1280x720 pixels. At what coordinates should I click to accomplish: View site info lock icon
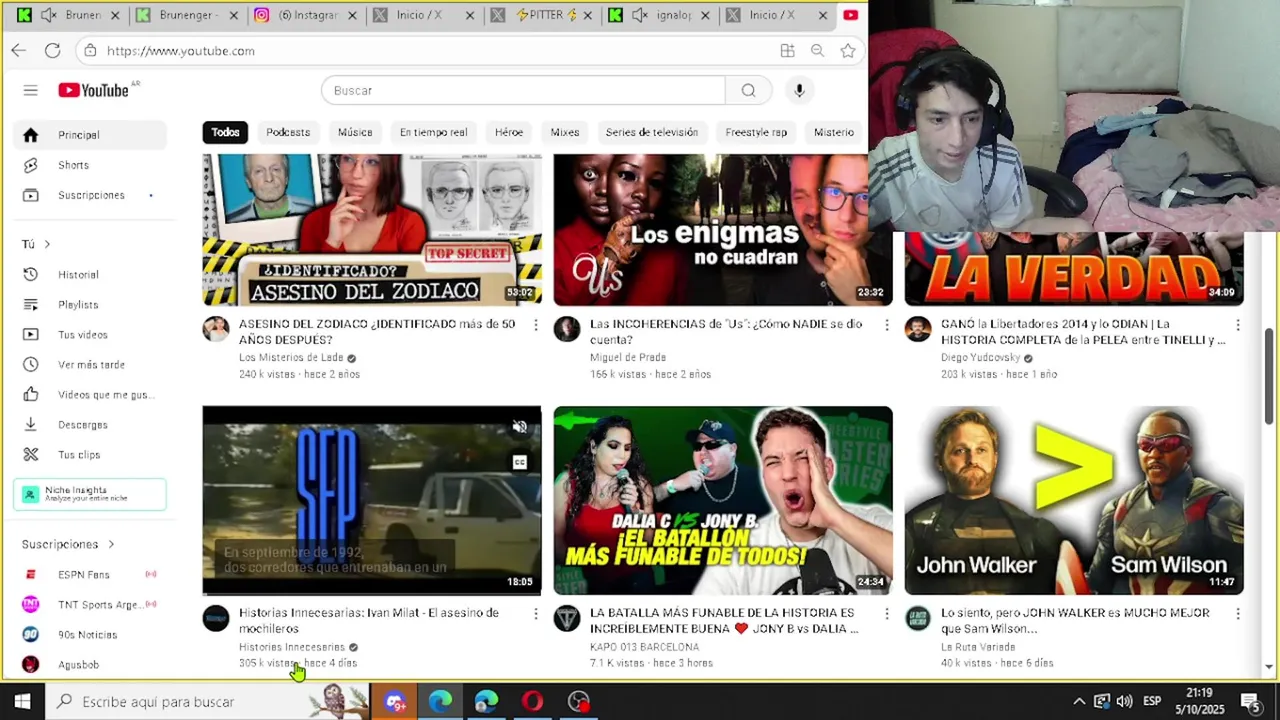point(91,50)
